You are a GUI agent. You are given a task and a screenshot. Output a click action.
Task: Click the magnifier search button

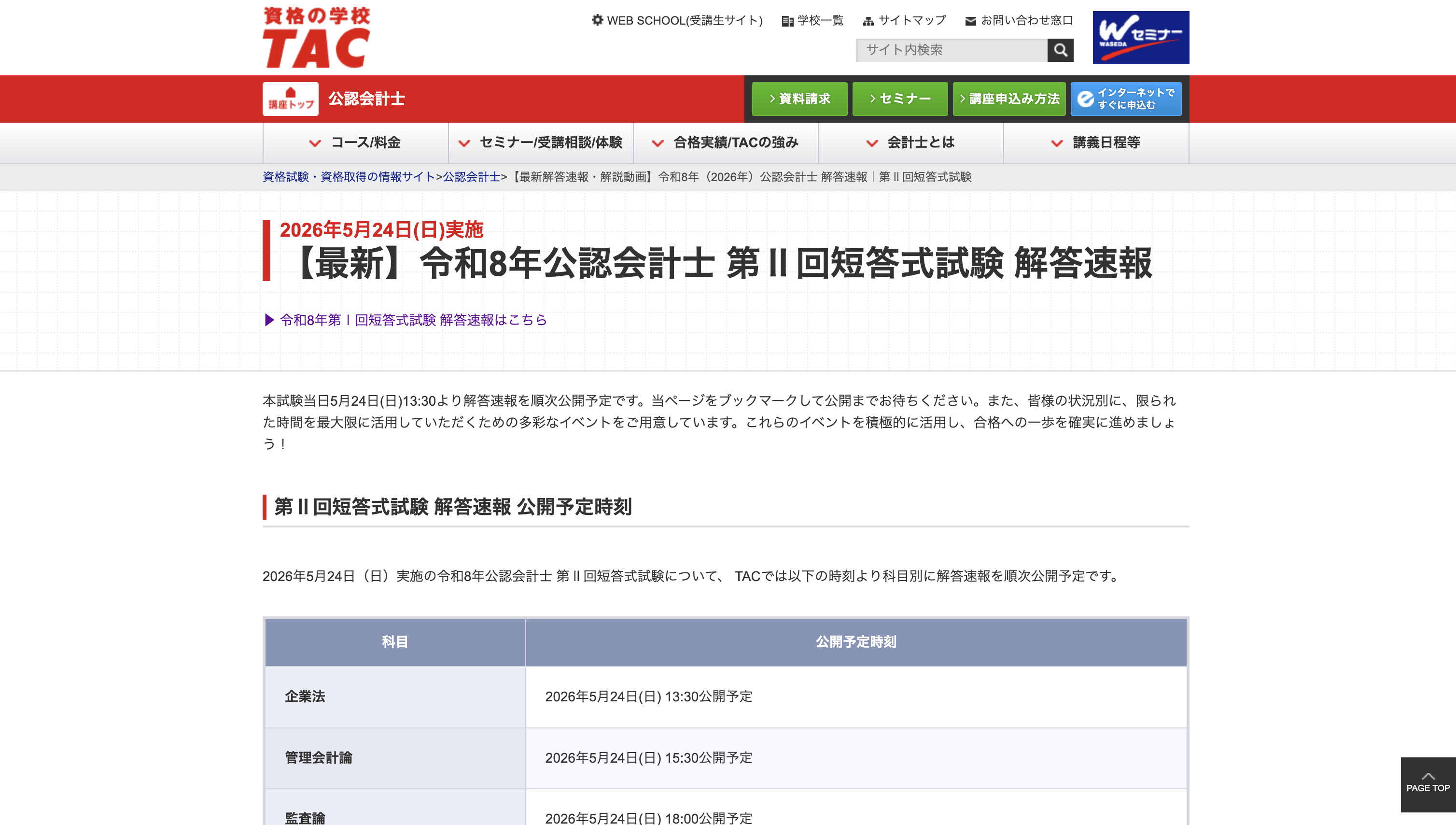(x=1060, y=50)
